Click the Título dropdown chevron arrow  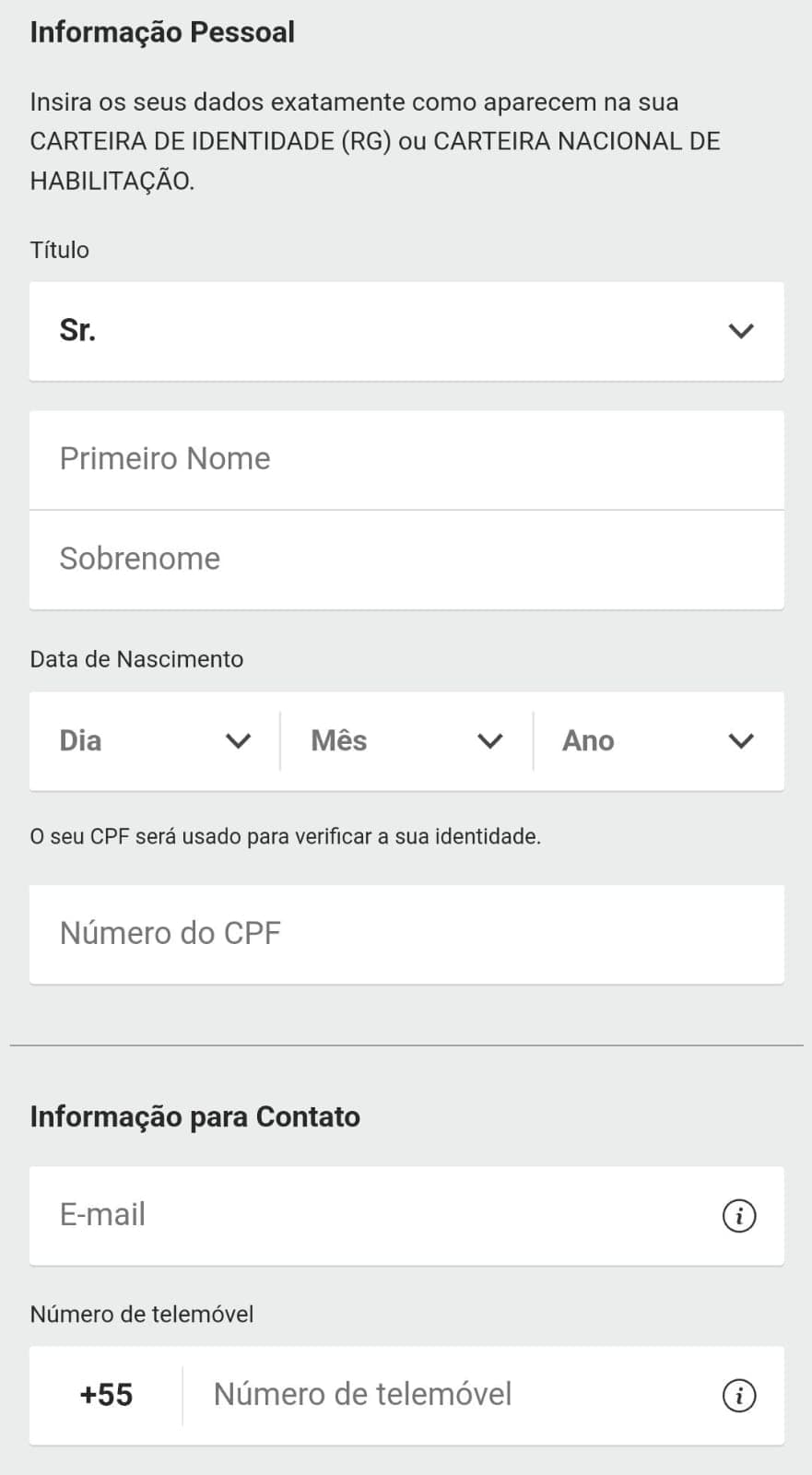coord(741,331)
